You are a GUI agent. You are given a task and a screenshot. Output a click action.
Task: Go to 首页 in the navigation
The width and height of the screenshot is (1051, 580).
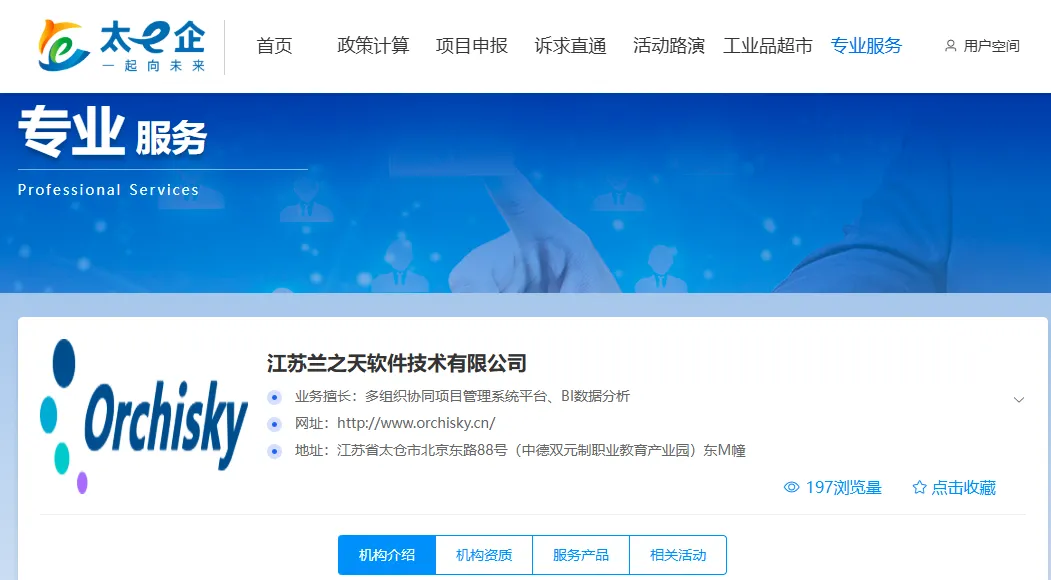274,46
